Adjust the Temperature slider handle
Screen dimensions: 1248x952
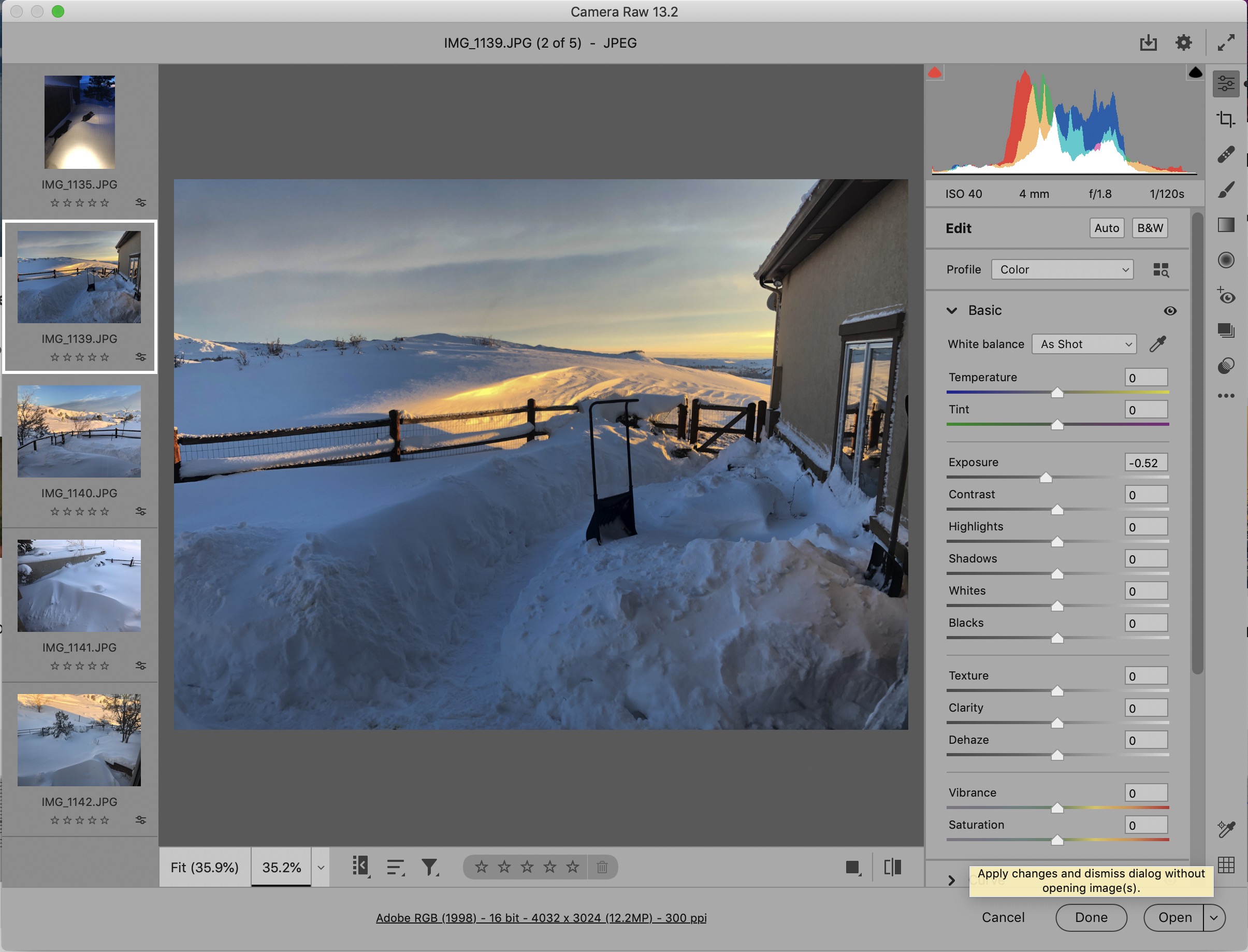pyautogui.click(x=1057, y=393)
